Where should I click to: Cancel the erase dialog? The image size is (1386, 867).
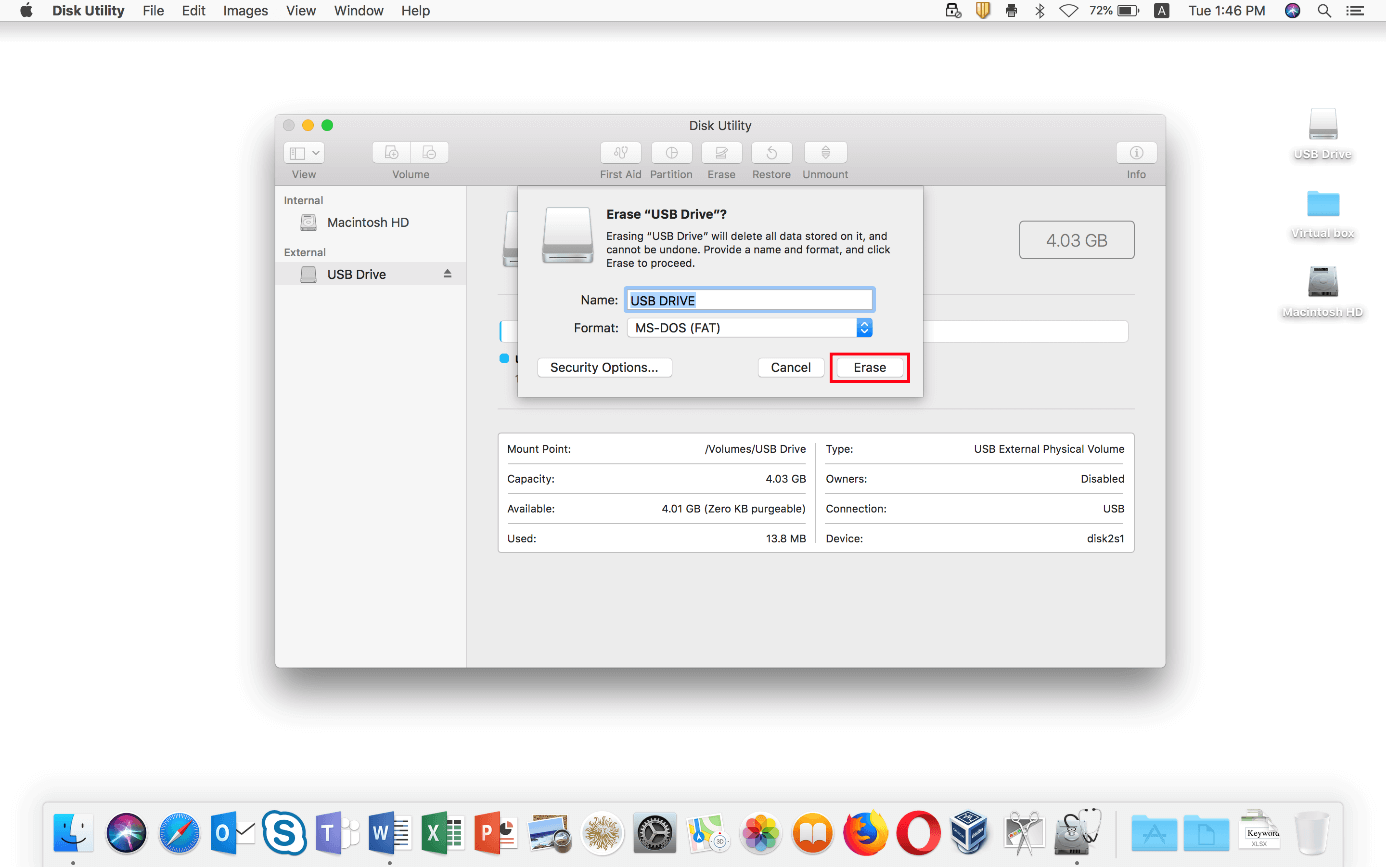(790, 368)
